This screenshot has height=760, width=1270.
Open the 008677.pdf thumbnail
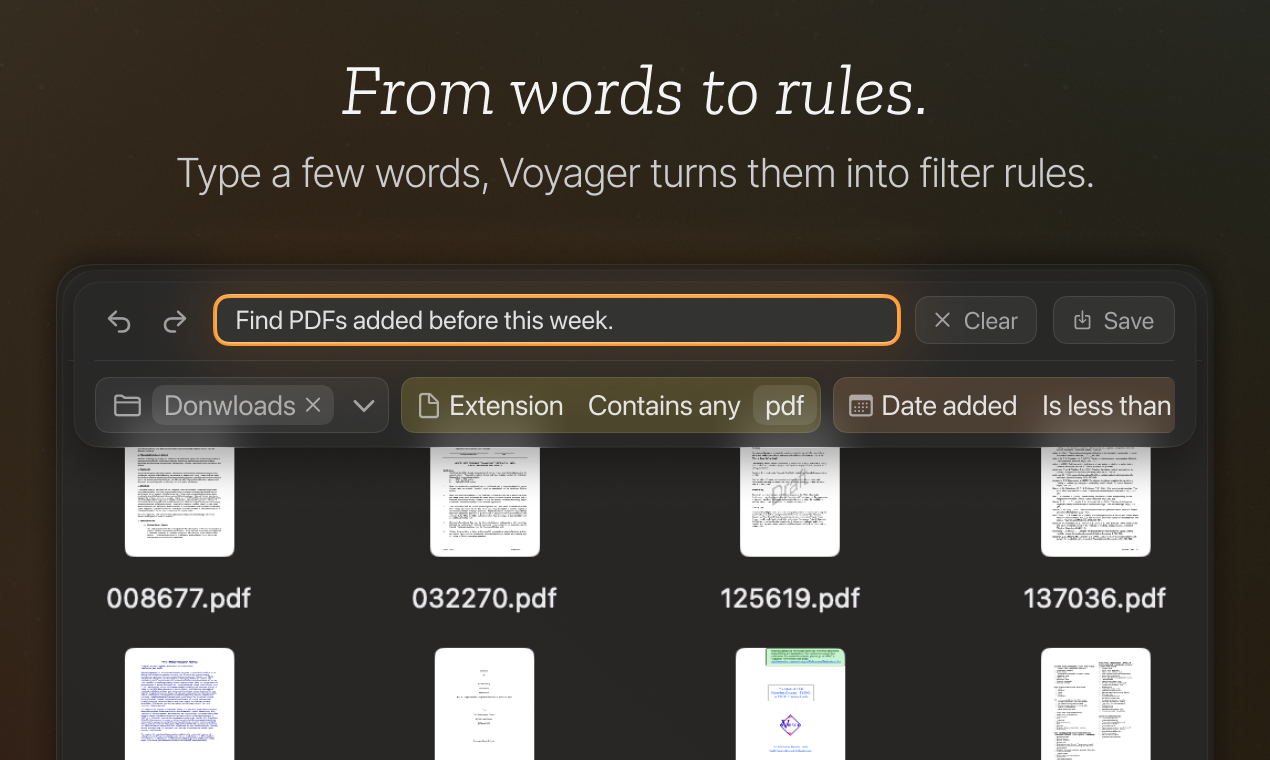[x=179, y=500]
